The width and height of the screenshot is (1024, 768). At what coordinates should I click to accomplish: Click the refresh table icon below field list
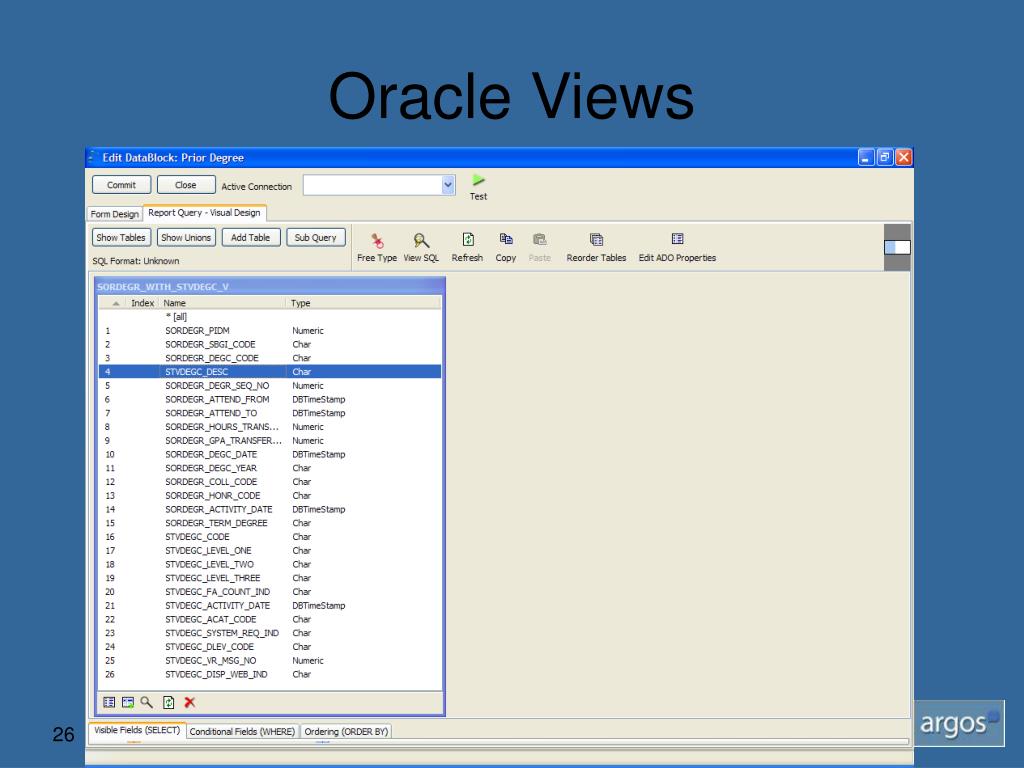coord(168,702)
